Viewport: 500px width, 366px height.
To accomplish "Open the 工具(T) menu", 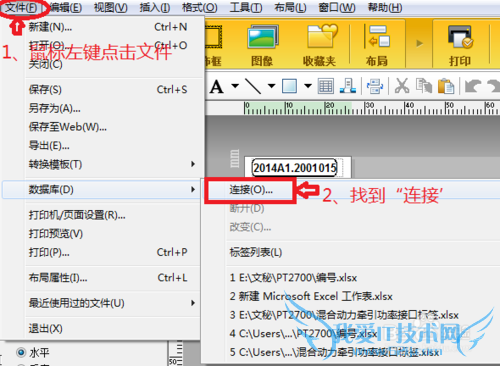I will pyautogui.click(x=246, y=7).
